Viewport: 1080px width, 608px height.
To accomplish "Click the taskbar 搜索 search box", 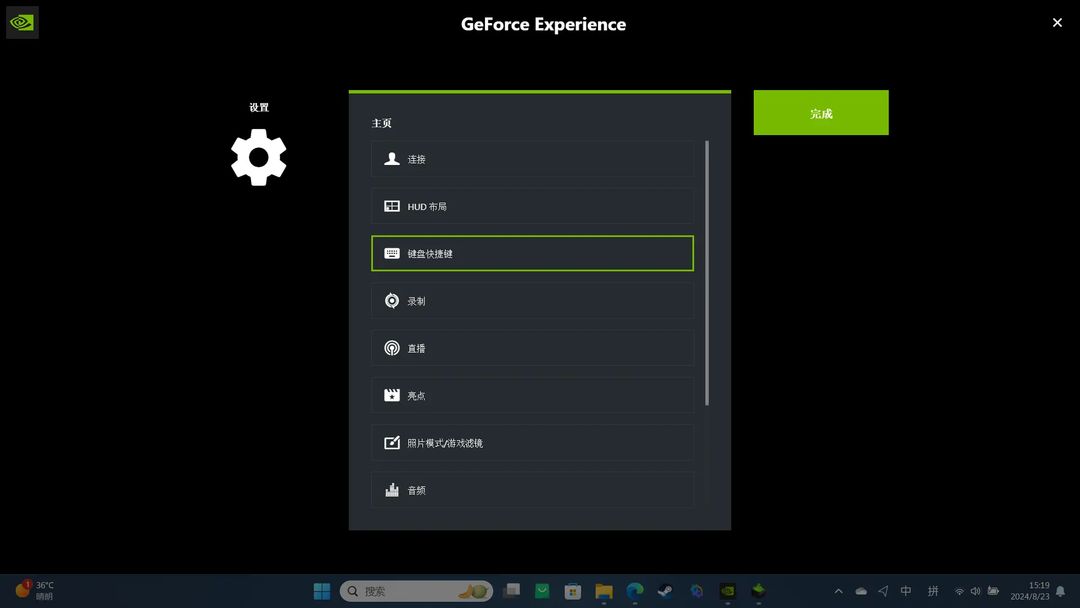I will point(416,591).
